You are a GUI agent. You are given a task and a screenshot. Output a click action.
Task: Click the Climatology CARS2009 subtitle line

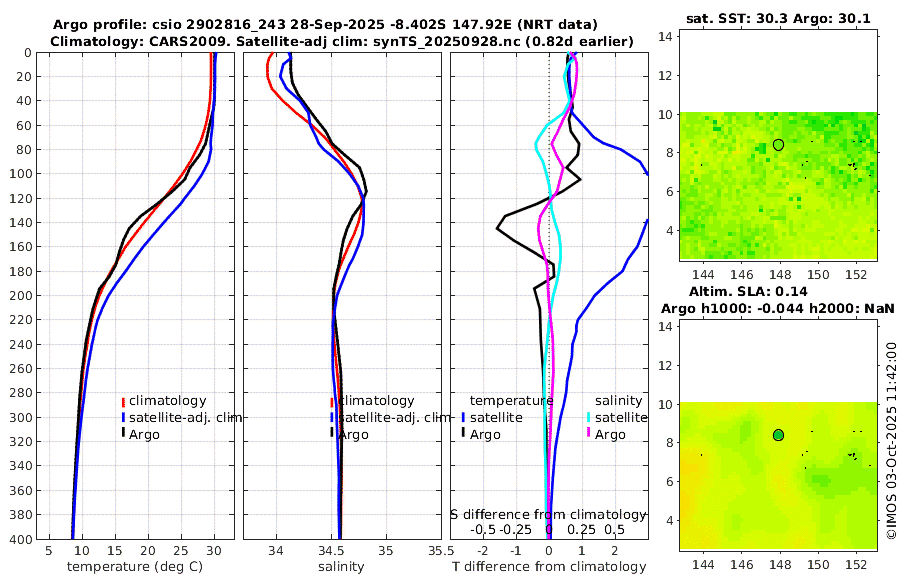342,41
